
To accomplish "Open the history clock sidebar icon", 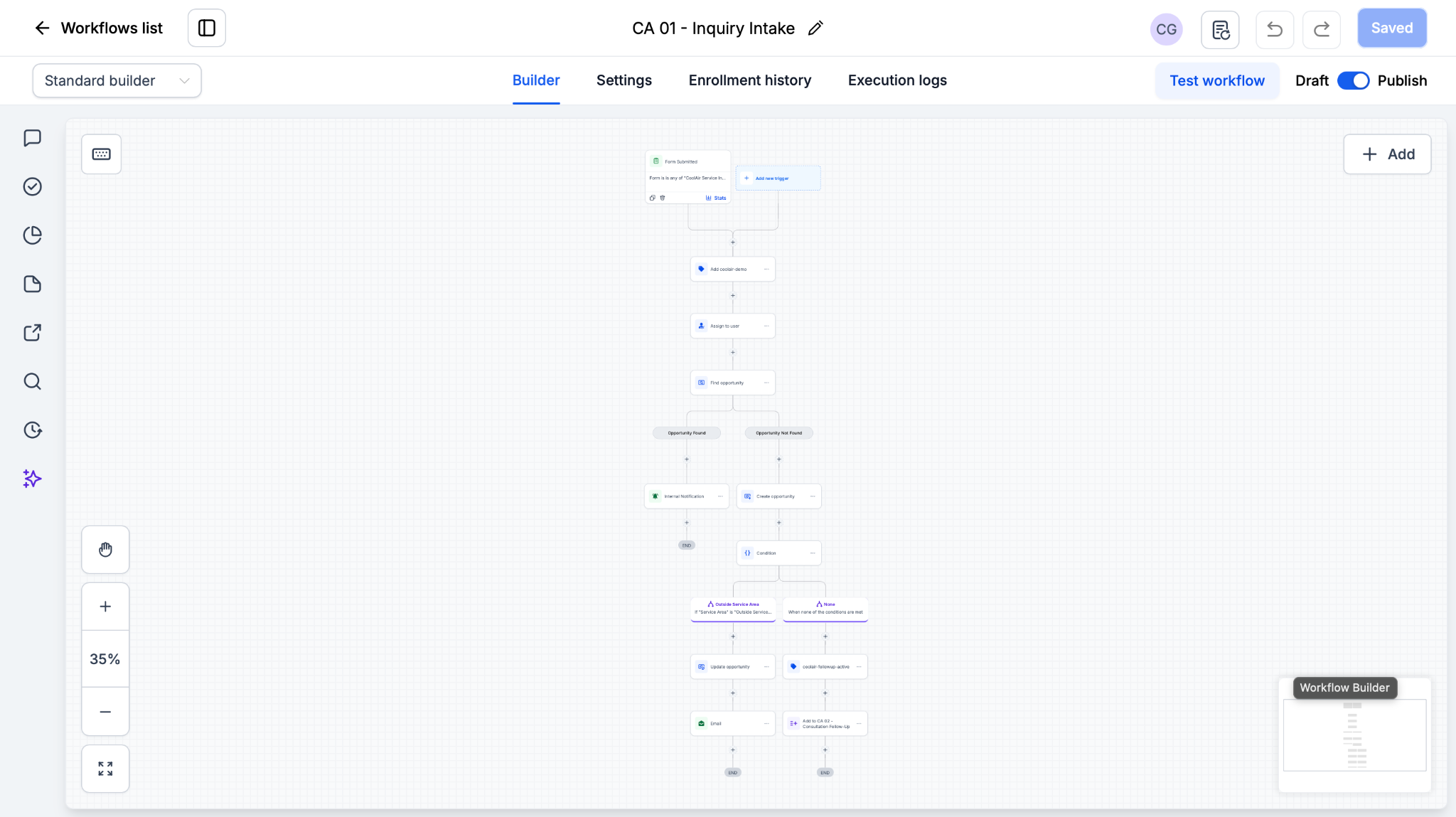I will coord(33,429).
